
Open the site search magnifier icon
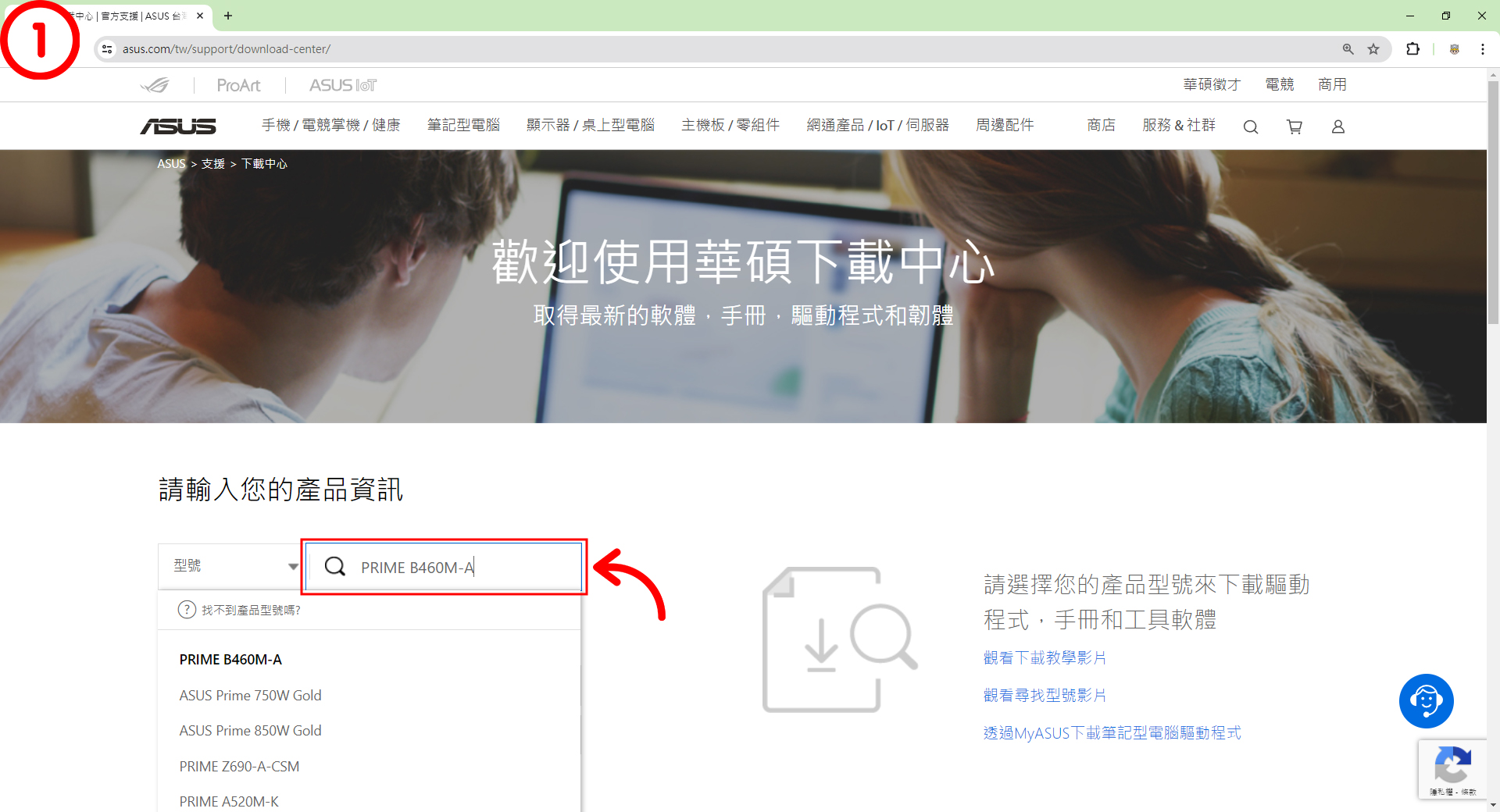tap(1251, 126)
